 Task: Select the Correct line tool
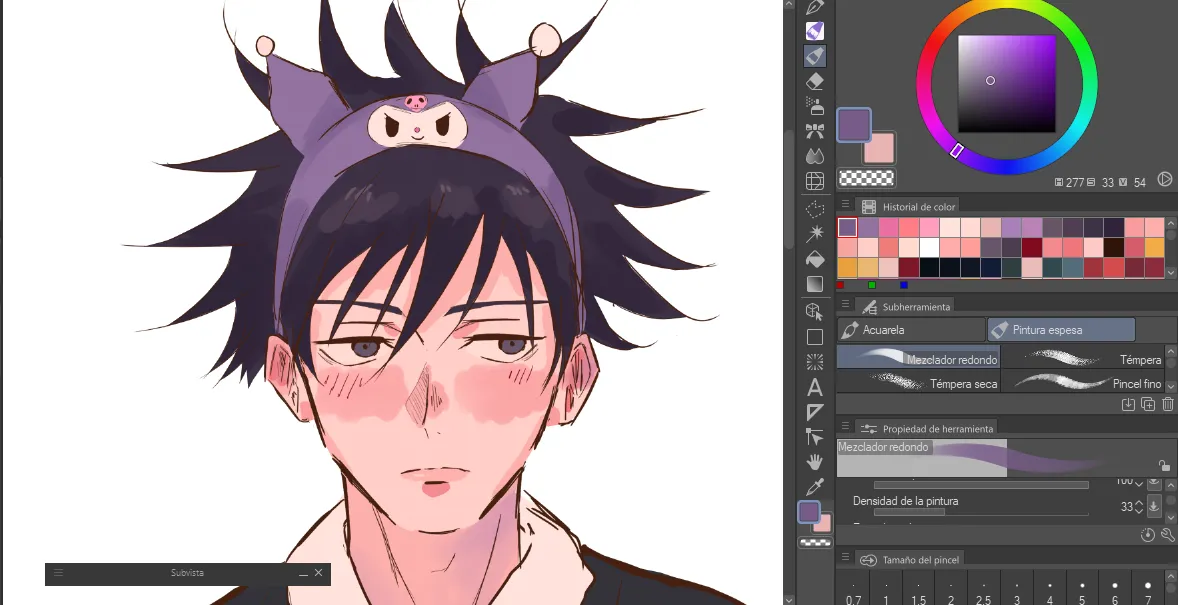814,437
